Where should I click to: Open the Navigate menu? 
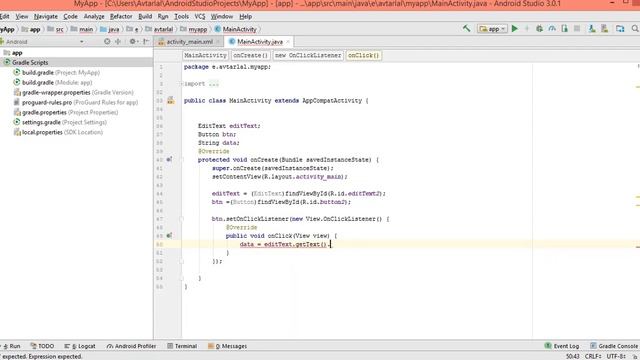[x=46, y=16]
